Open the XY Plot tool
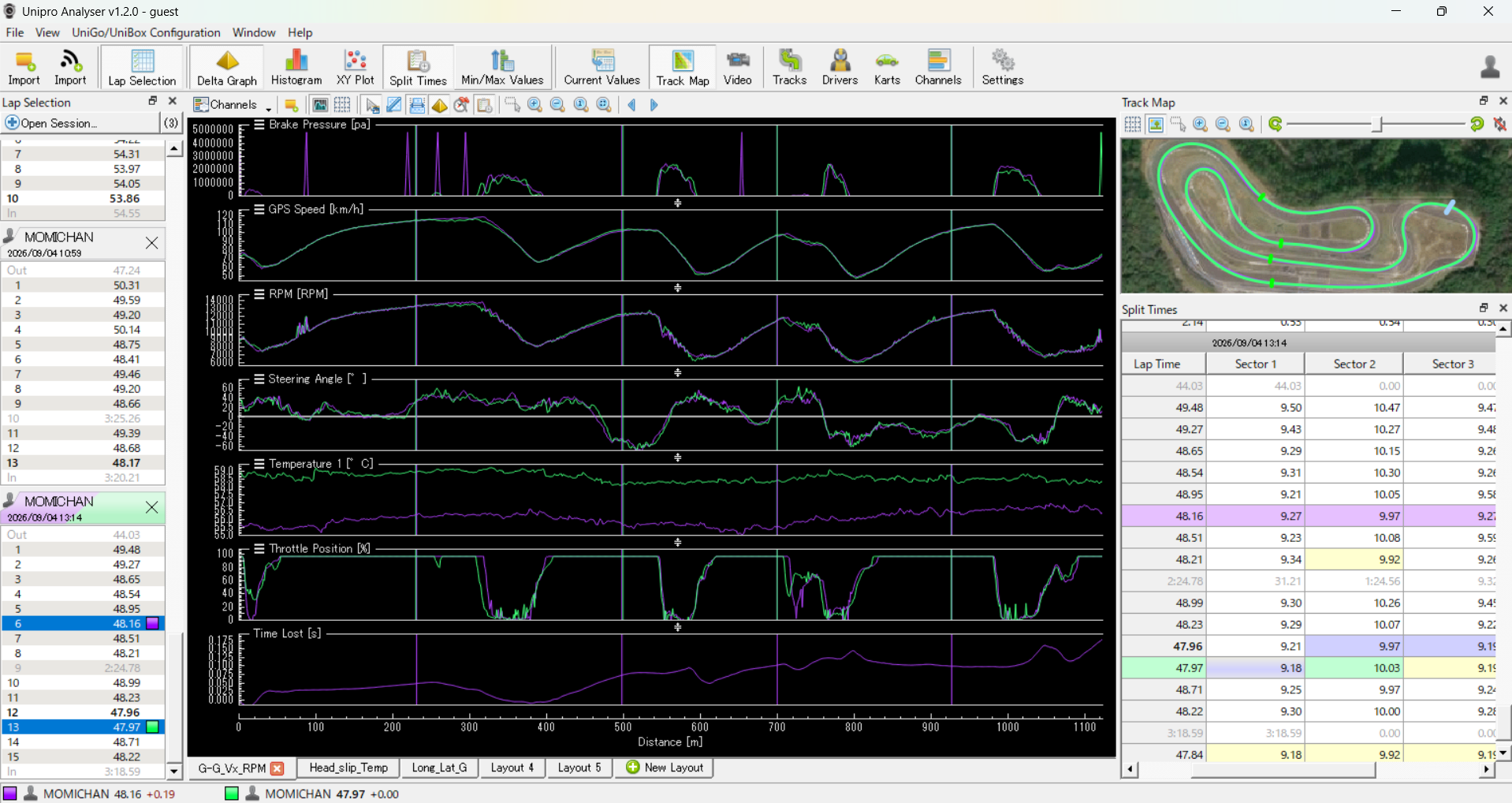 pos(356,68)
